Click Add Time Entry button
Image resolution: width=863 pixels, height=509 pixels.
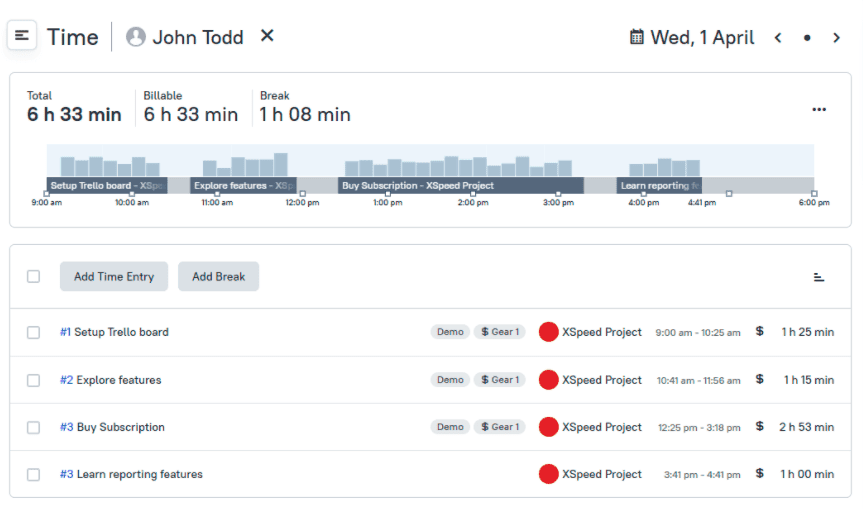tap(114, 277)
